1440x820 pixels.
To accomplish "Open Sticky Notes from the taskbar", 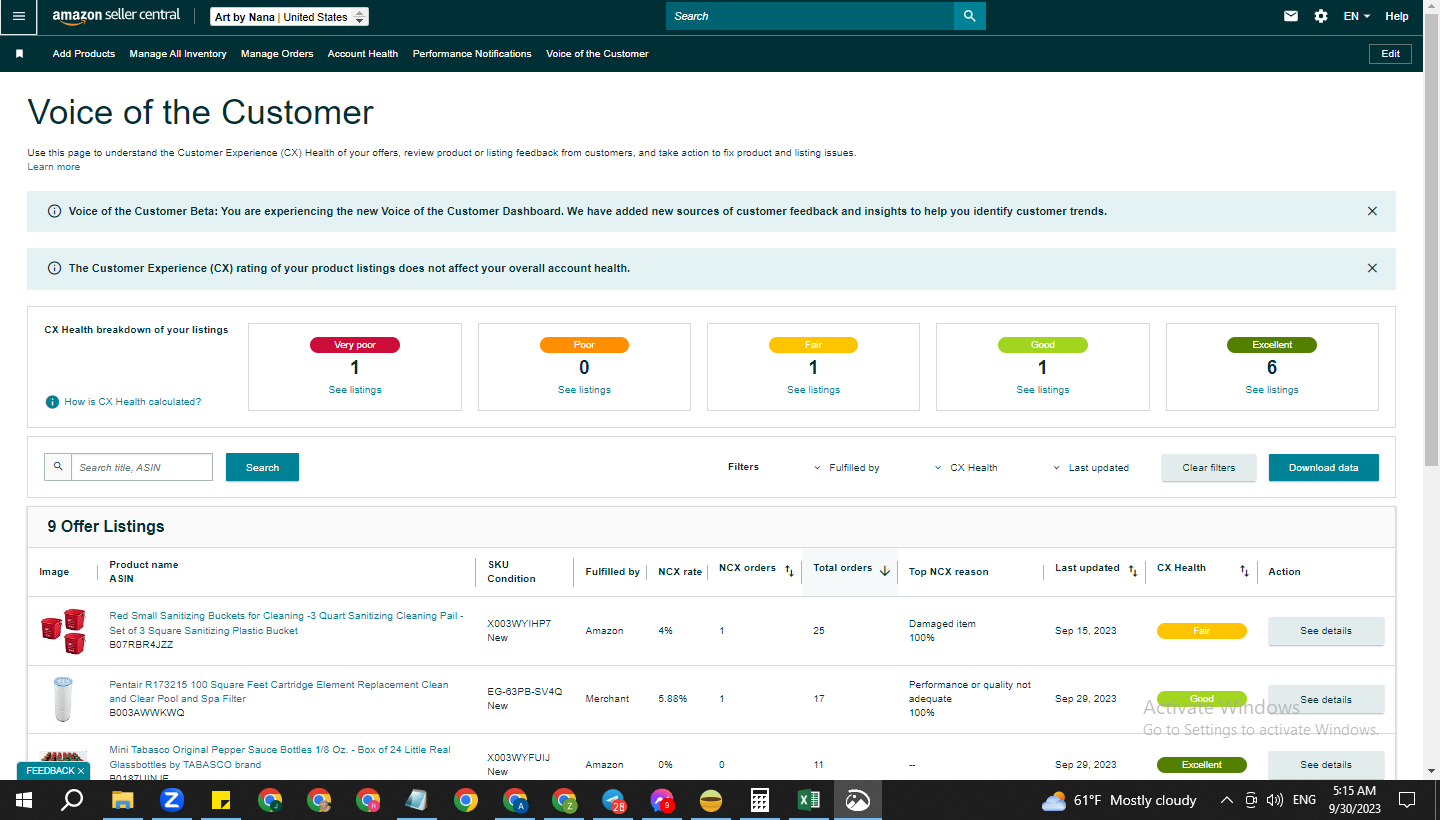I will (221, 800).
